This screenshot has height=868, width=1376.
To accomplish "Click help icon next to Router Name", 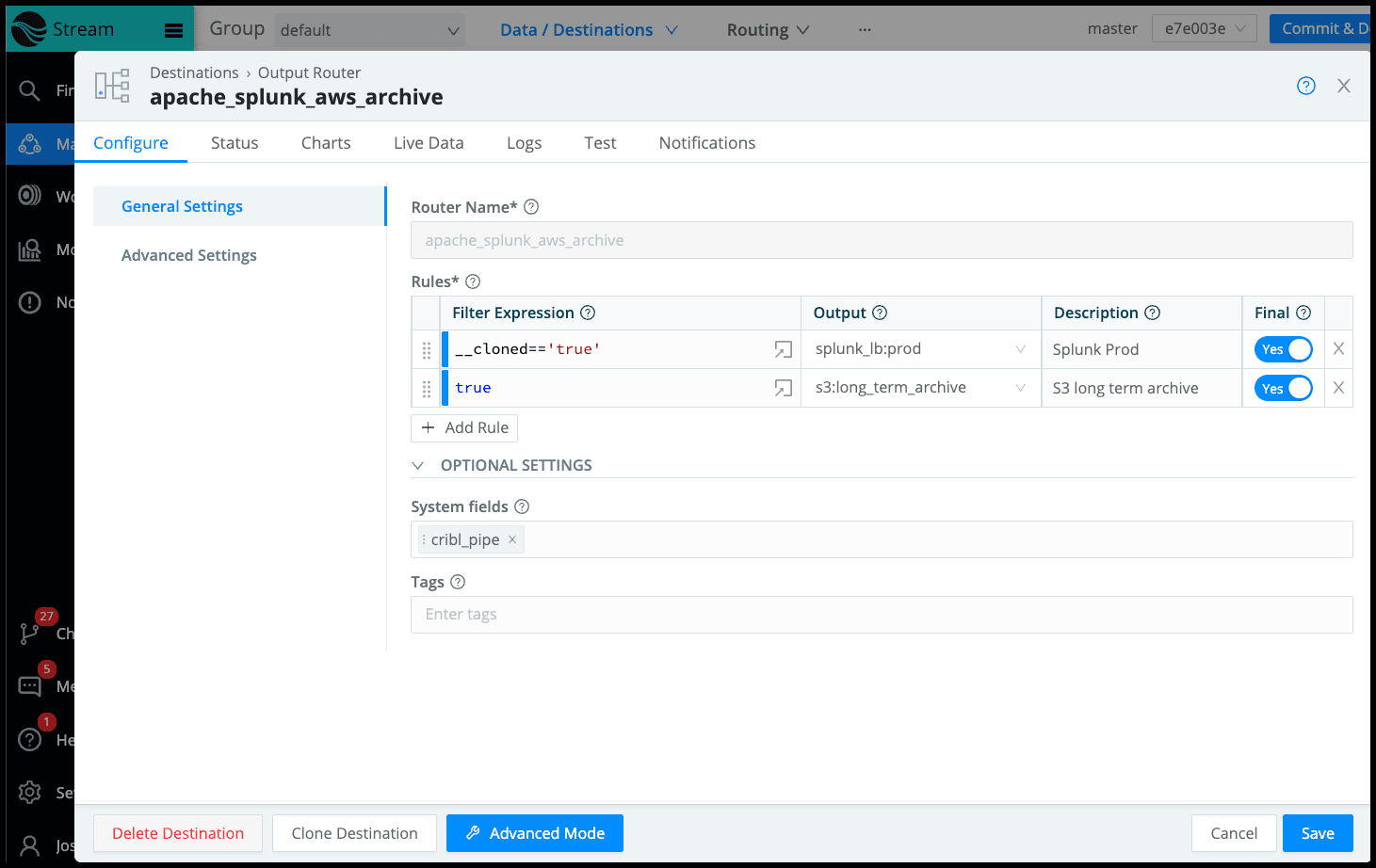I will click(531, 207).
